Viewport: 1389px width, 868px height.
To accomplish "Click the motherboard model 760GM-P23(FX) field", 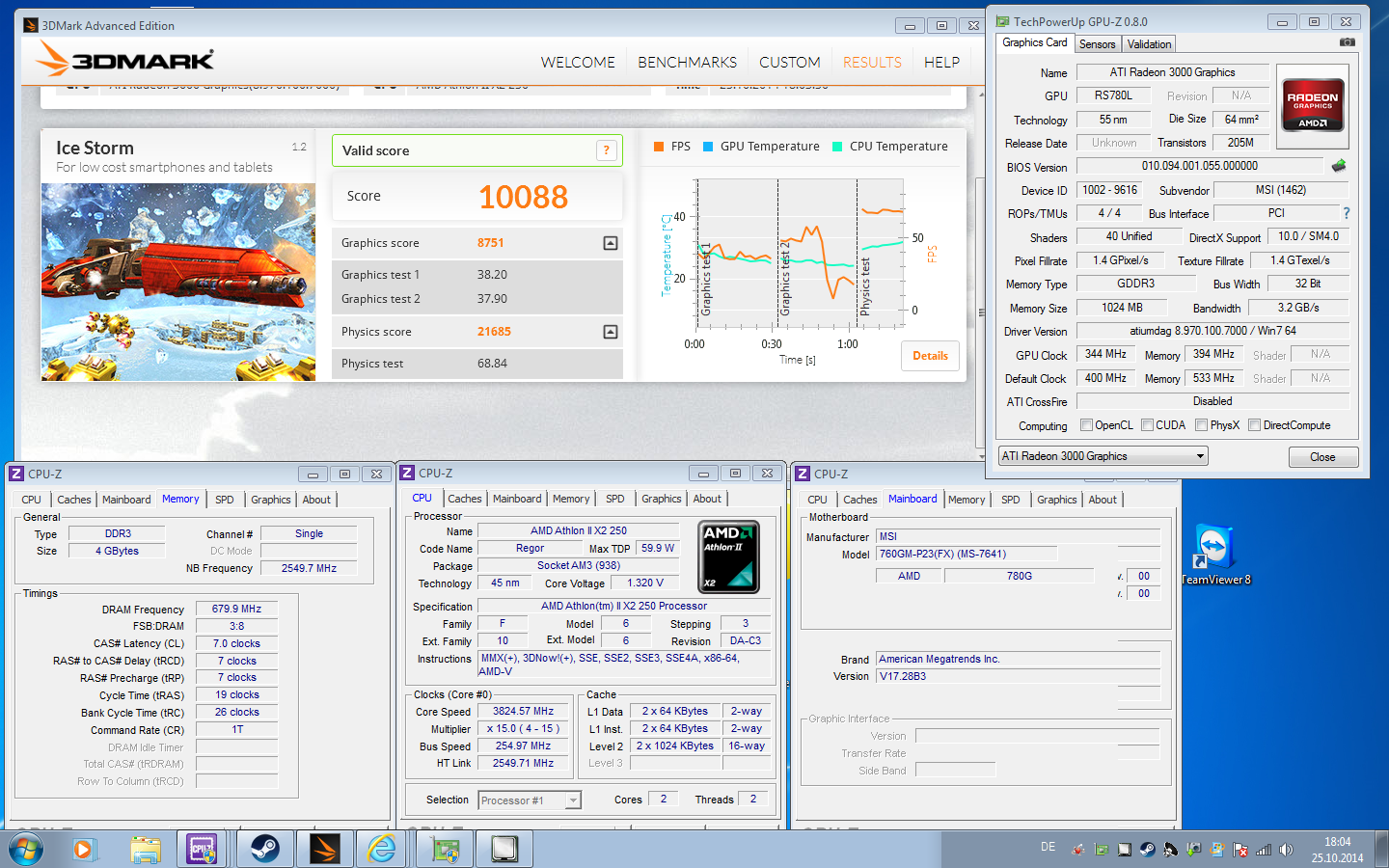I will point(967,555).
